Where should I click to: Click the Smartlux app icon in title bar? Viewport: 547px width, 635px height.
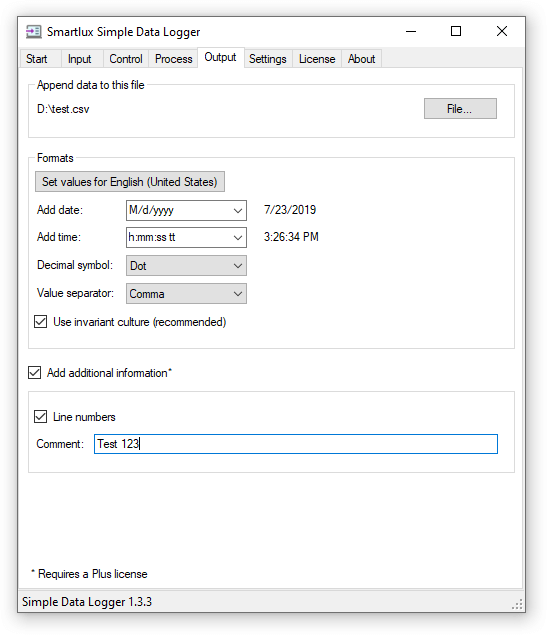click(34, 32)
